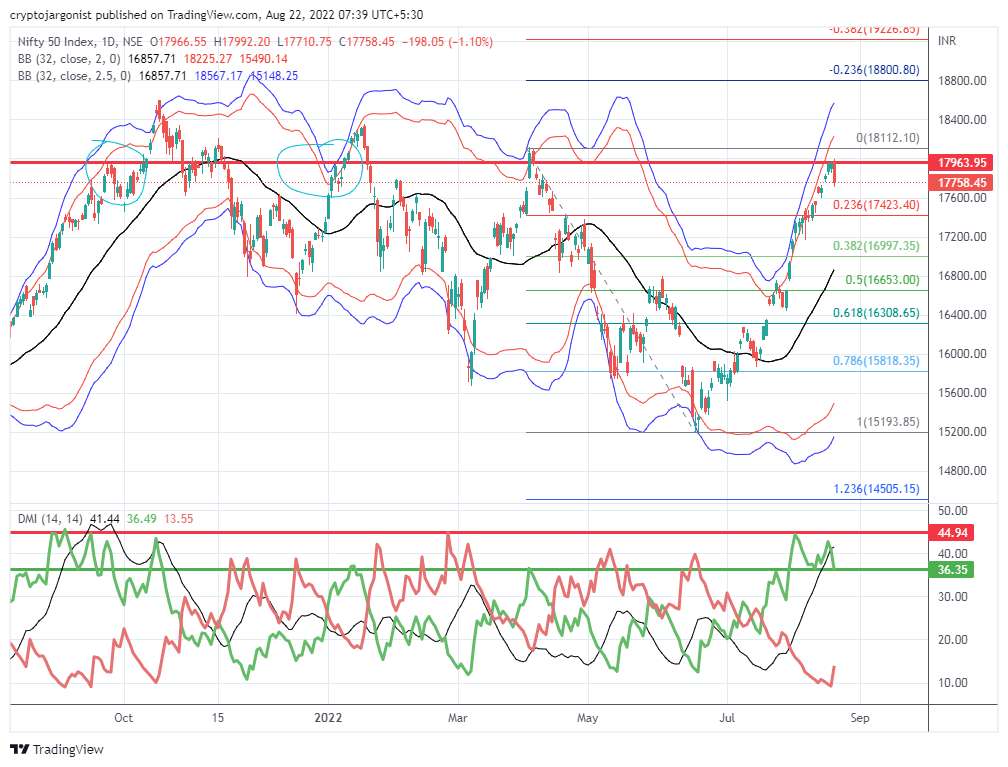Click Fibonacci level 0.618(16308.65)

click(876, 313)
